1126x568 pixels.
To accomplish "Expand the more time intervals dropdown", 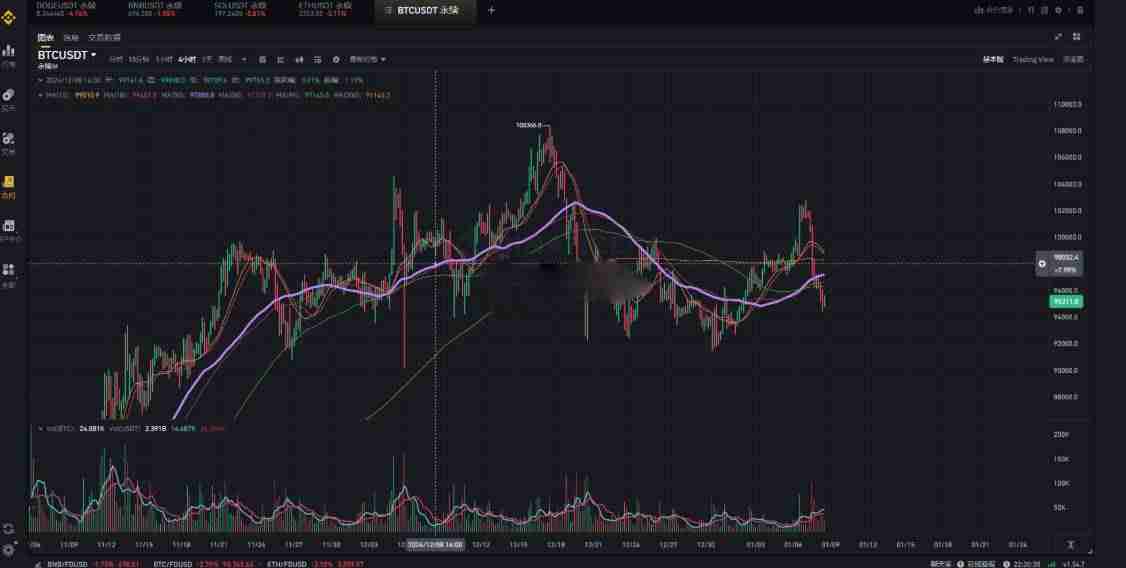I will point(244,59).
